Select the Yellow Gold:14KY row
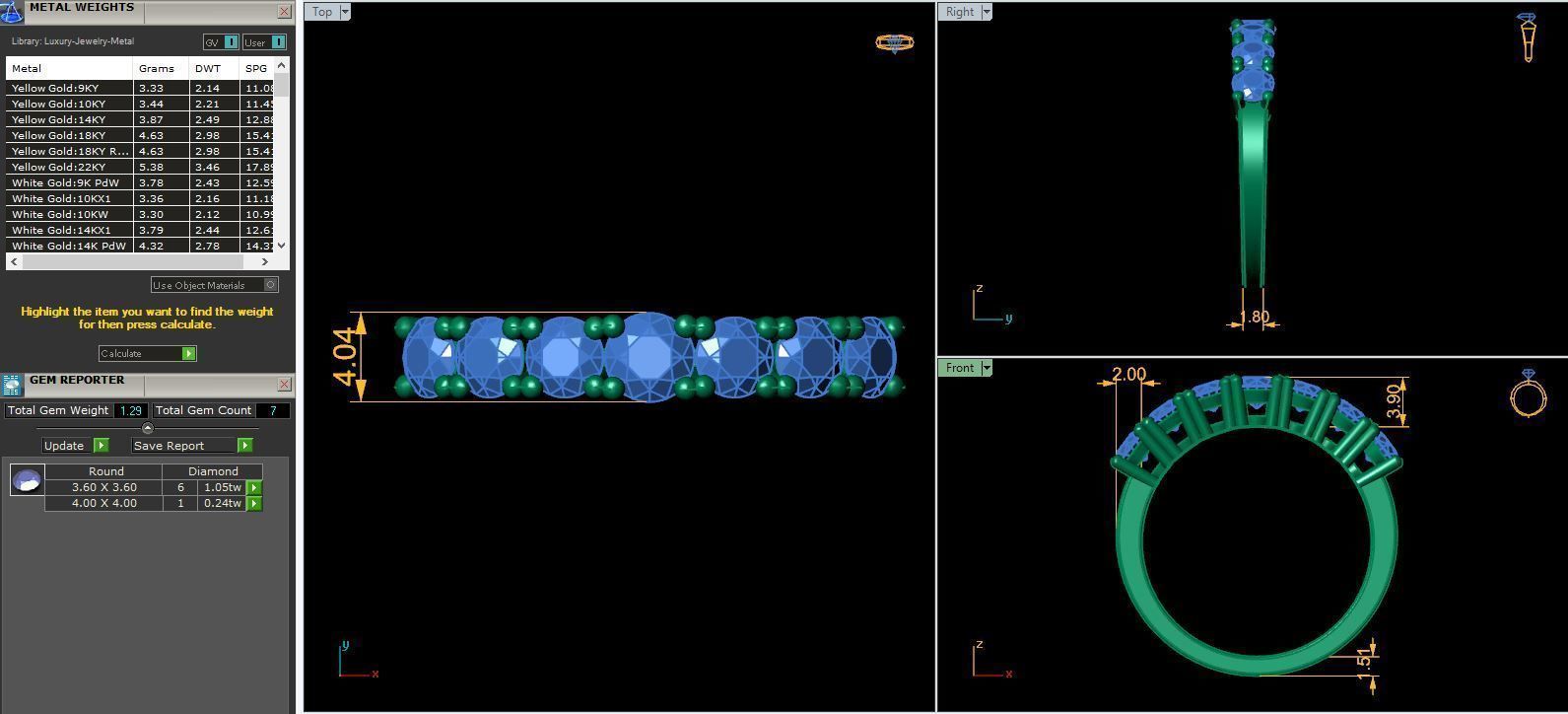 (140, 119)
